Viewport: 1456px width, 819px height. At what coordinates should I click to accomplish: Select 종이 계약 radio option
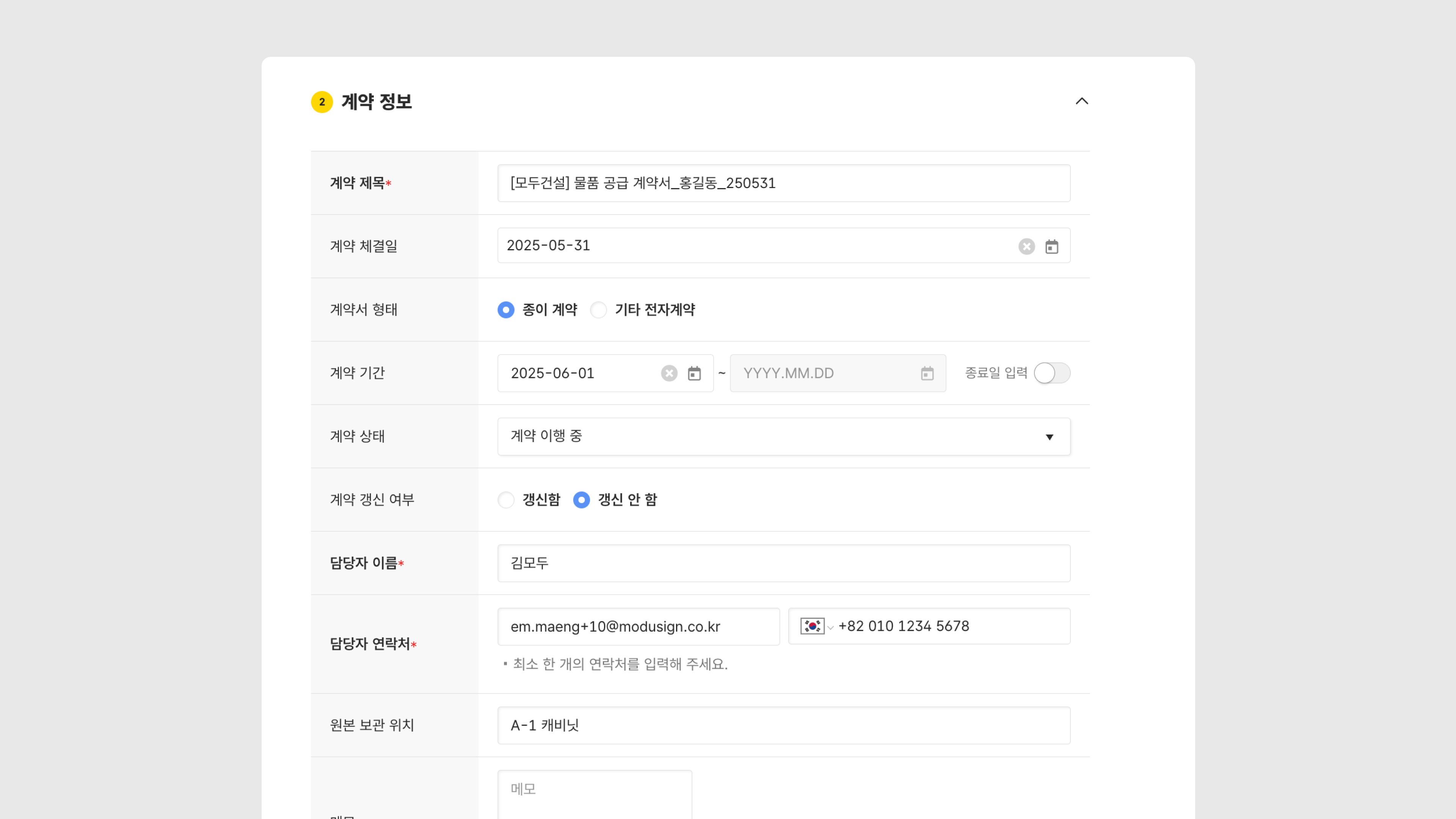coord(506,310)
